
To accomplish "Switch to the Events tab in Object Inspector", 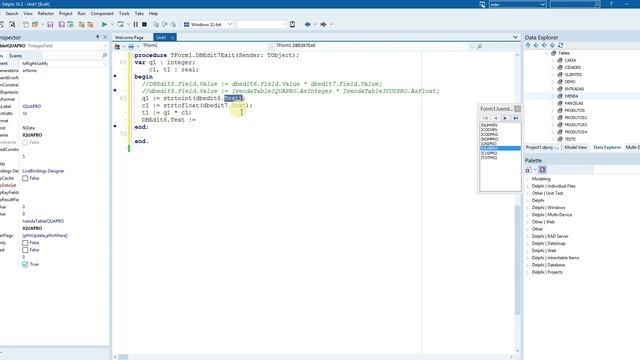I will tap(16, 56).
